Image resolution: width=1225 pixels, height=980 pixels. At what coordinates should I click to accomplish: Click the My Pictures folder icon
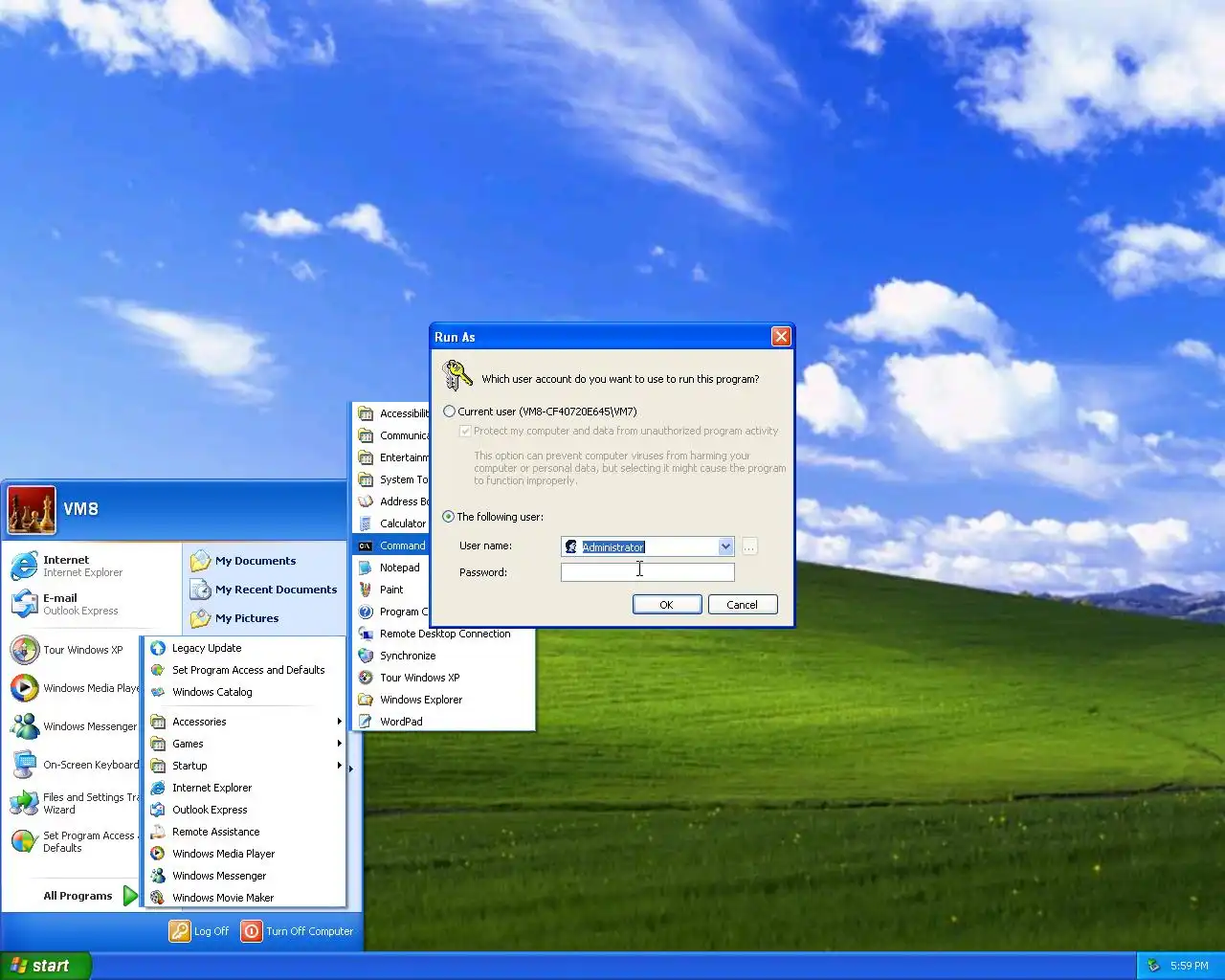pos(200,618)
